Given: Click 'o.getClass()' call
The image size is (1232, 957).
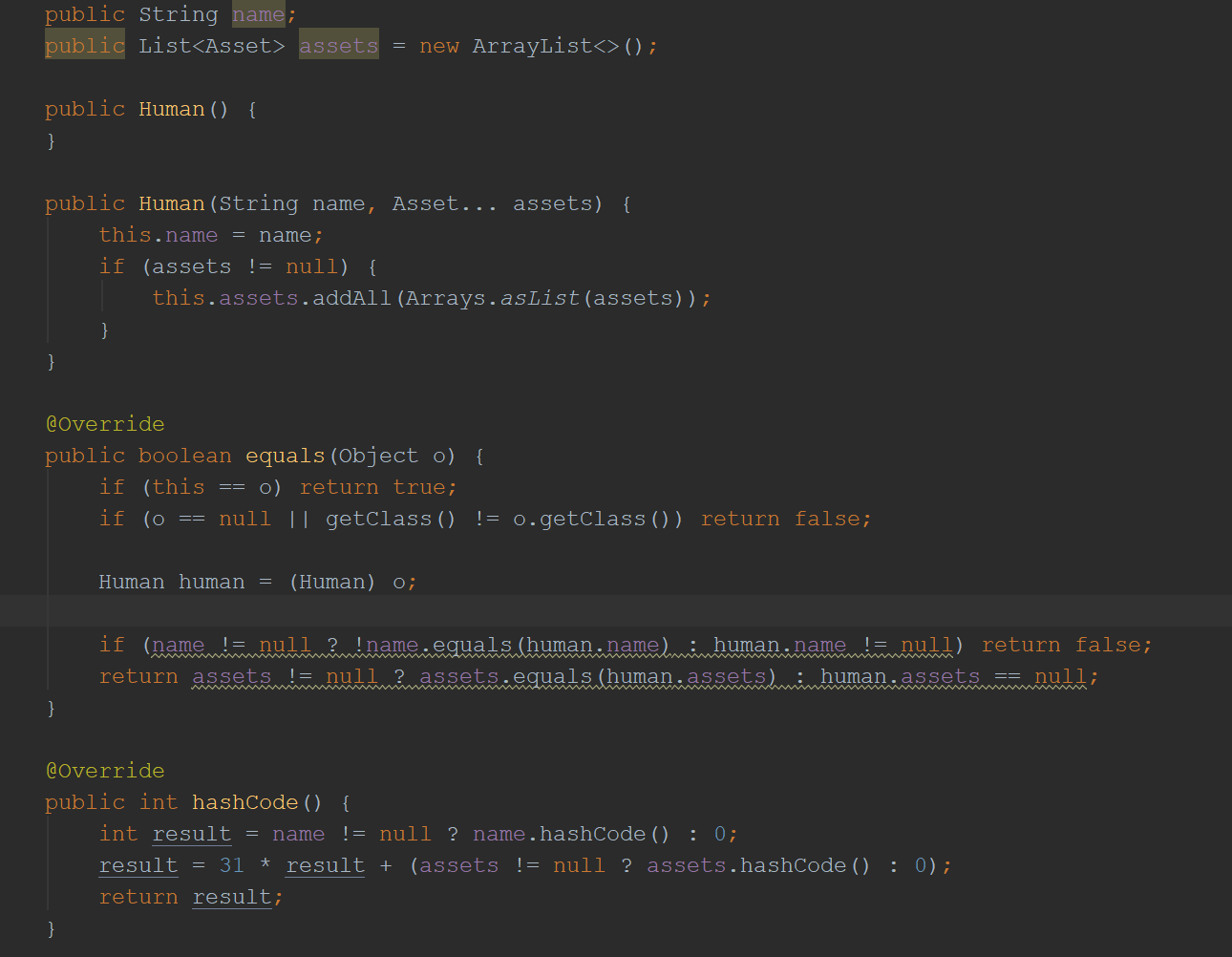Looking at the screenshot, I should [x=593, y=519].
